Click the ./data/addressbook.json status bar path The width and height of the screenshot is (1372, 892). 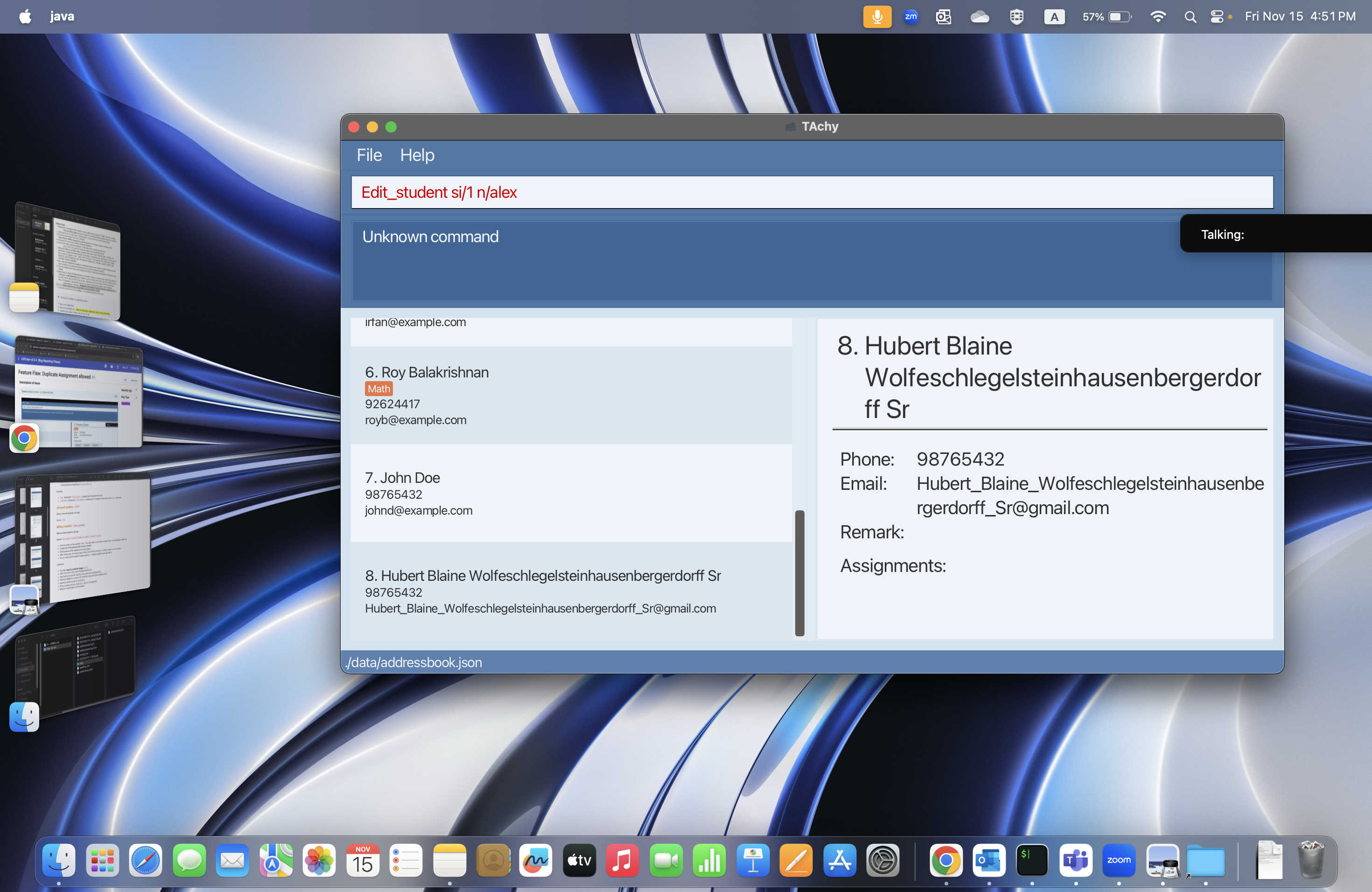pyautogui.click(x=413, y=662)
